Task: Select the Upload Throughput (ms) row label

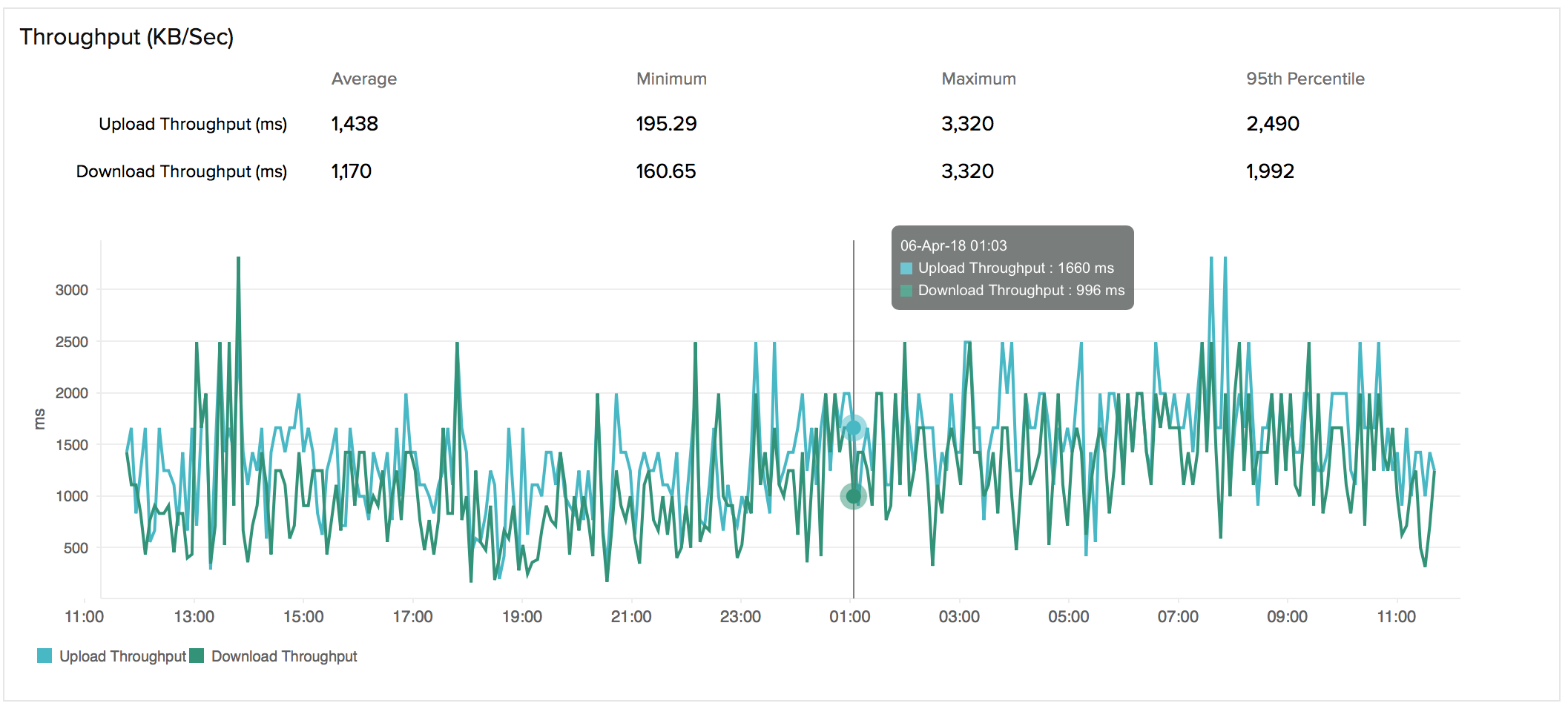Action: (193, 124)
